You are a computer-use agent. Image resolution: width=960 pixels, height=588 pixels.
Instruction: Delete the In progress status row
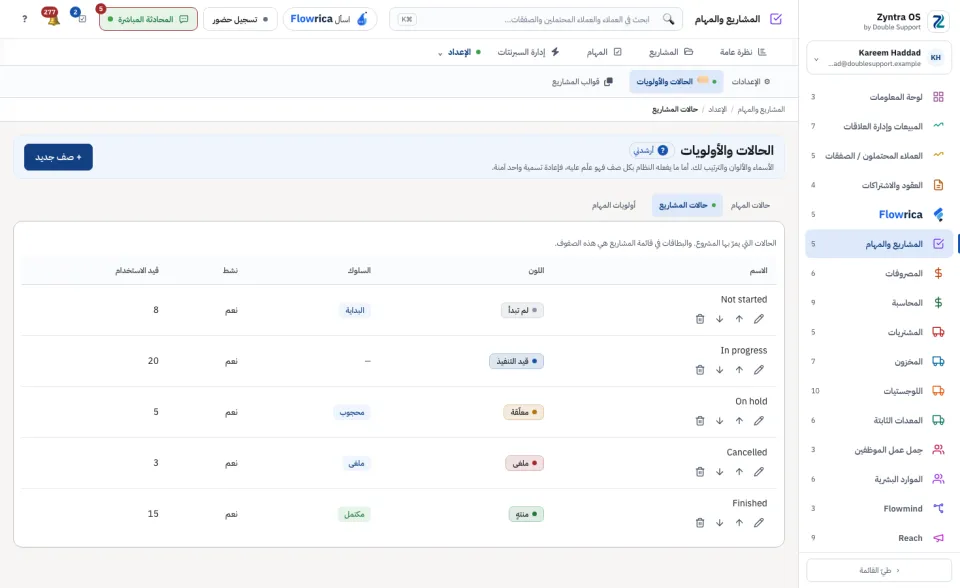(700, 369)
